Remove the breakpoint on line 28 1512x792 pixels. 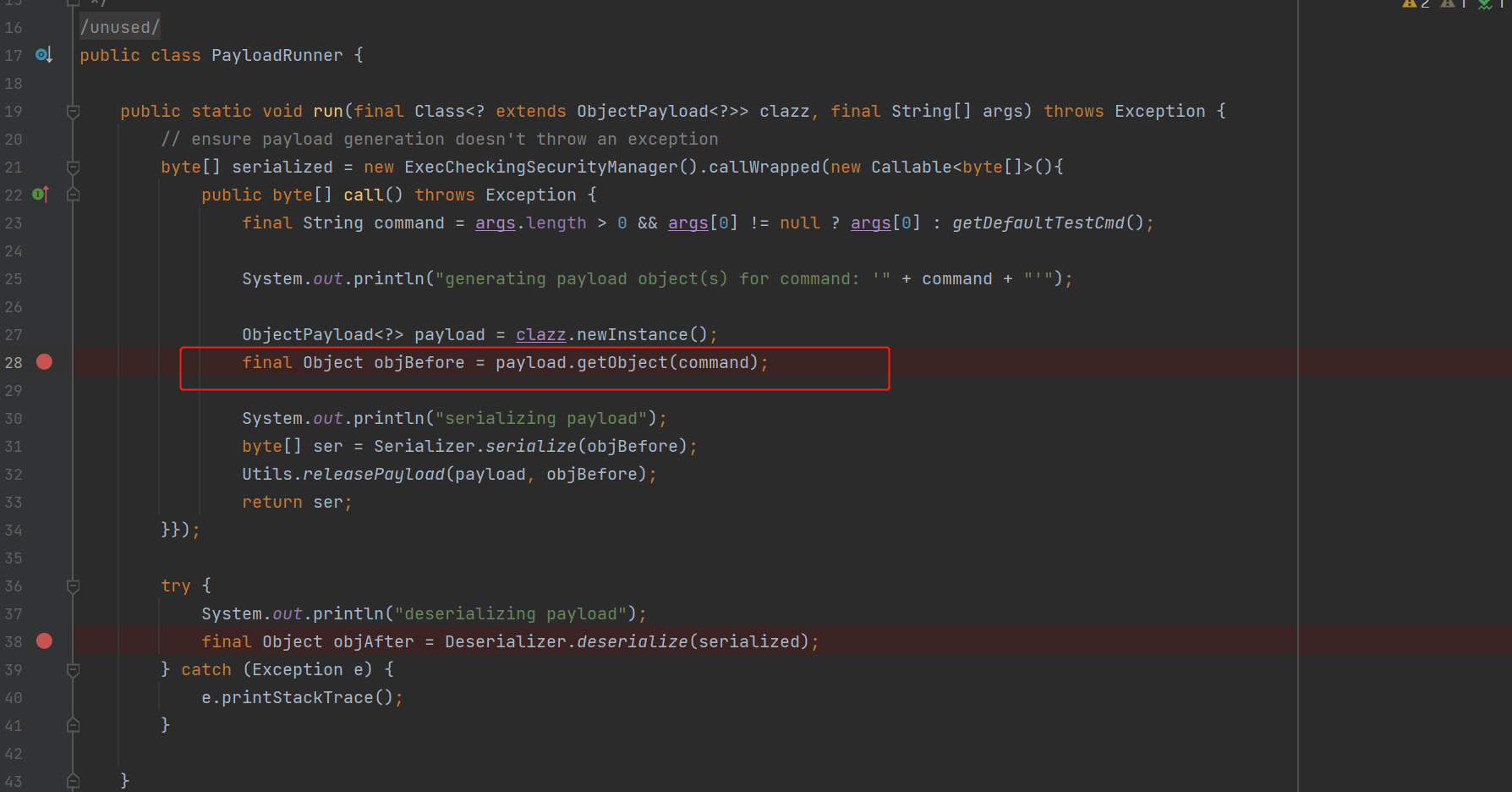[x=44, y=362]
